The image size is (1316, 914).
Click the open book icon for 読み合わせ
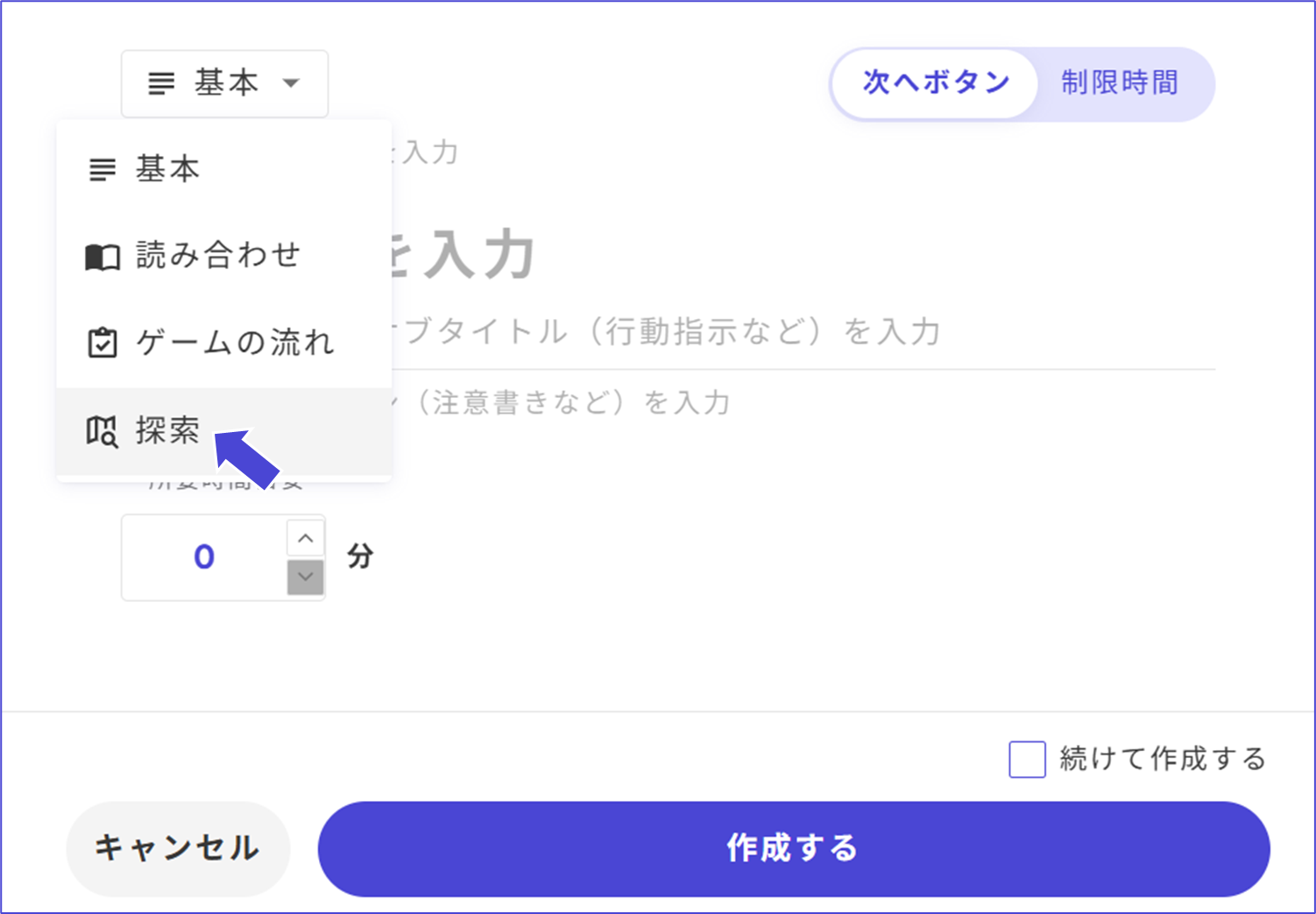(x=103, y=257)
